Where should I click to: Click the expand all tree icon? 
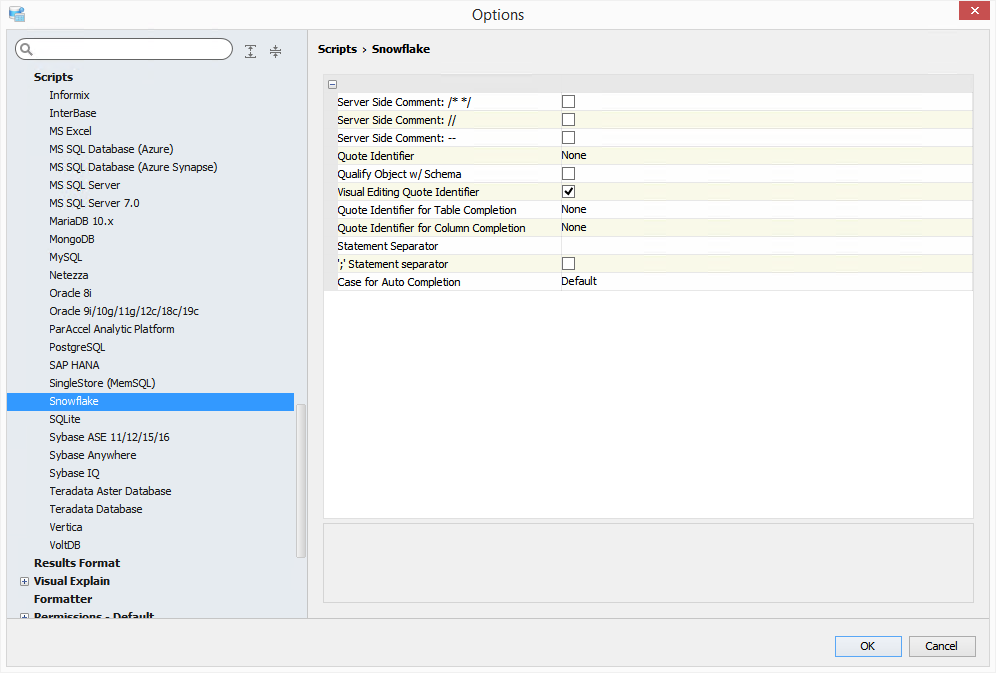tap(250, 51)
